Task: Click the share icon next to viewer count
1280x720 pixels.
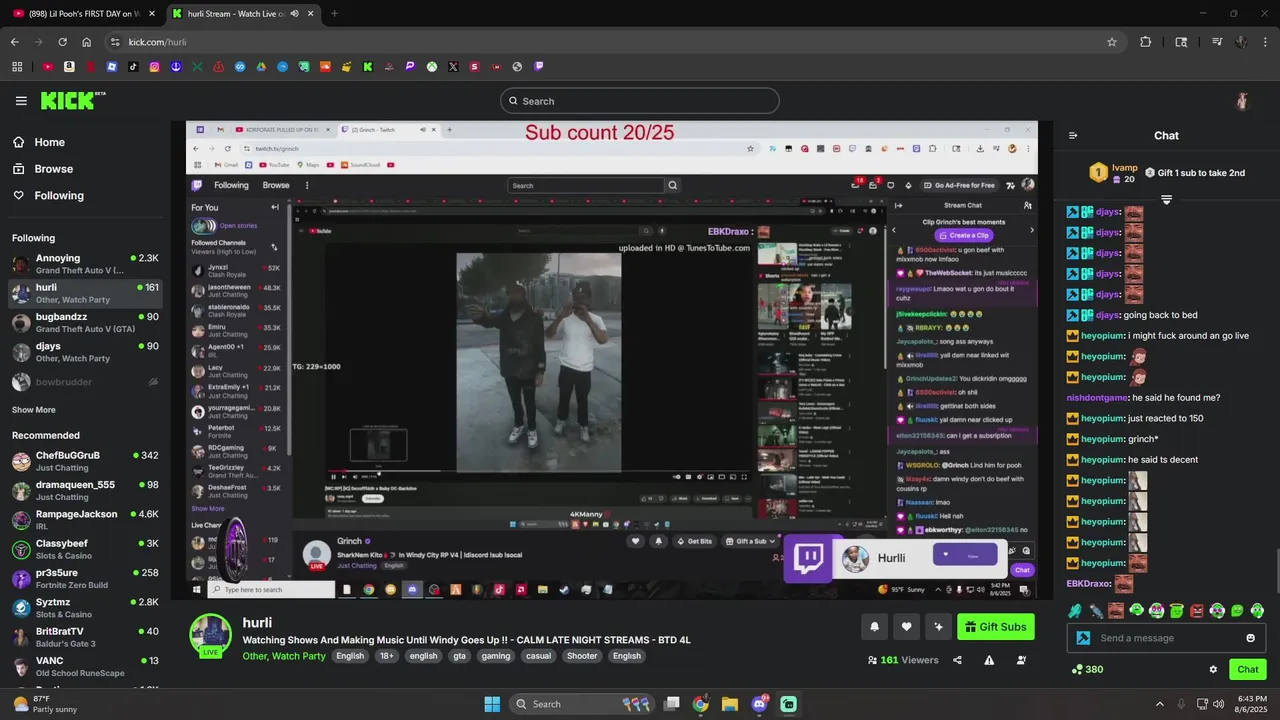Action: [x=957, y=660]
